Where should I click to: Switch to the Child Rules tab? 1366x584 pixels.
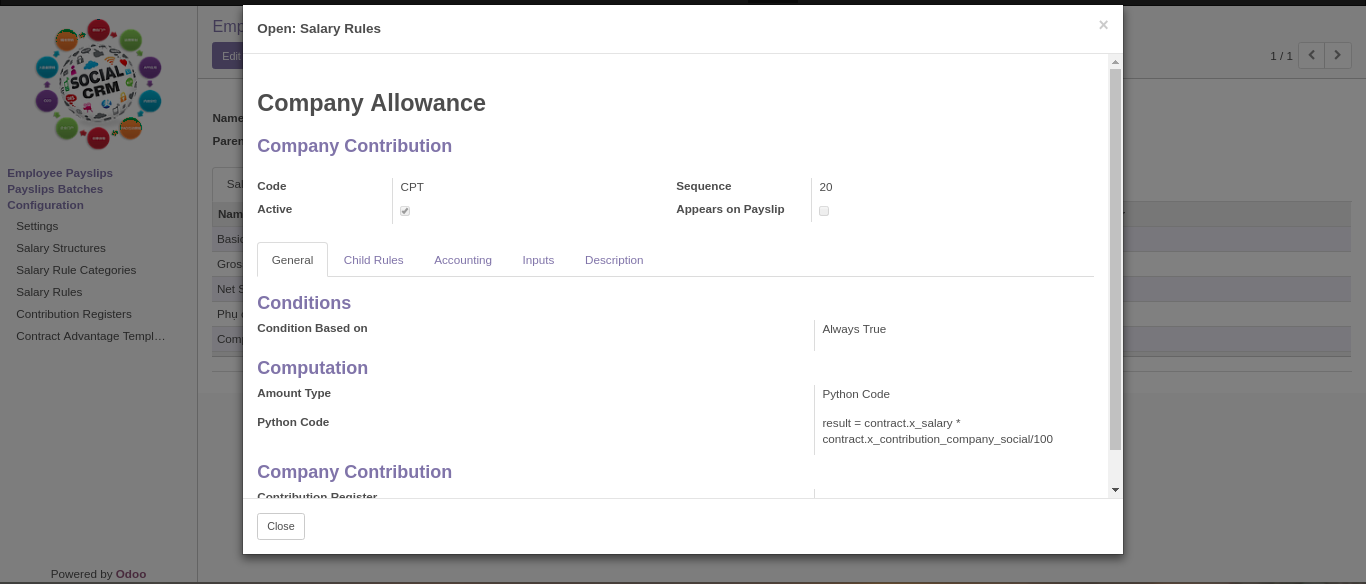coord(373,259)
